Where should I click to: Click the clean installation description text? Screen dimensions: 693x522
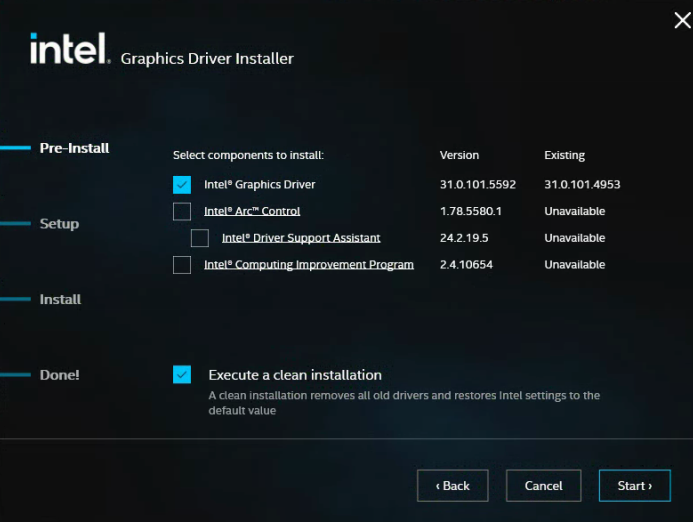[x=404, y=403]
